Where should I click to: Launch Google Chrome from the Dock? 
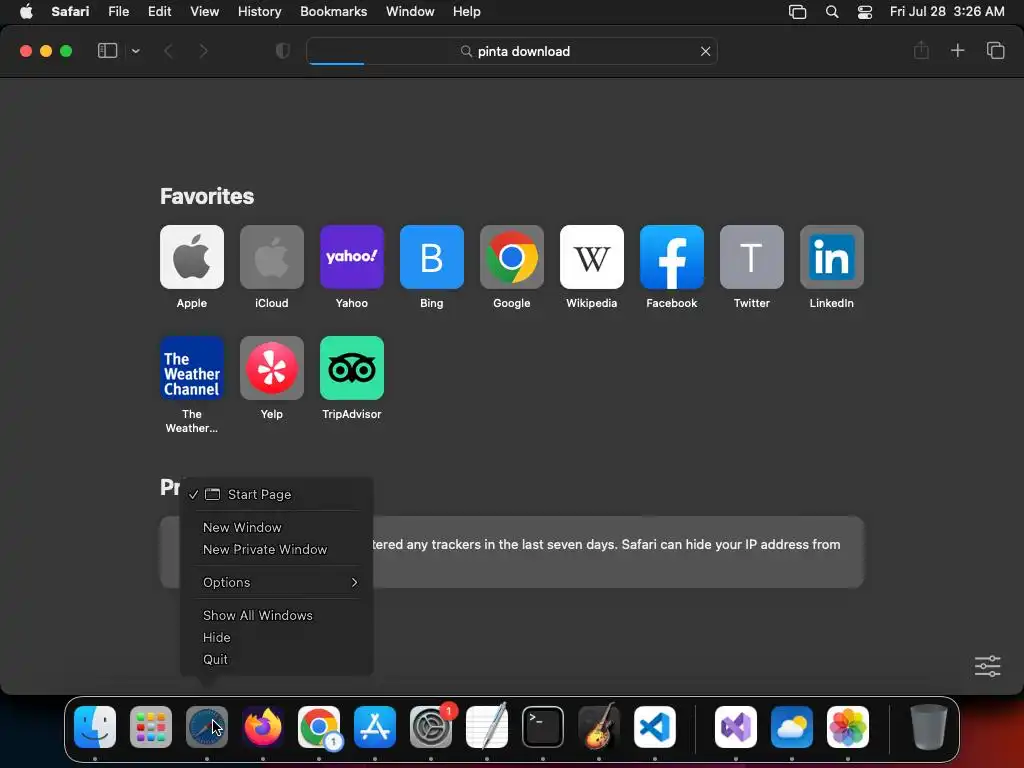[319, 727]
